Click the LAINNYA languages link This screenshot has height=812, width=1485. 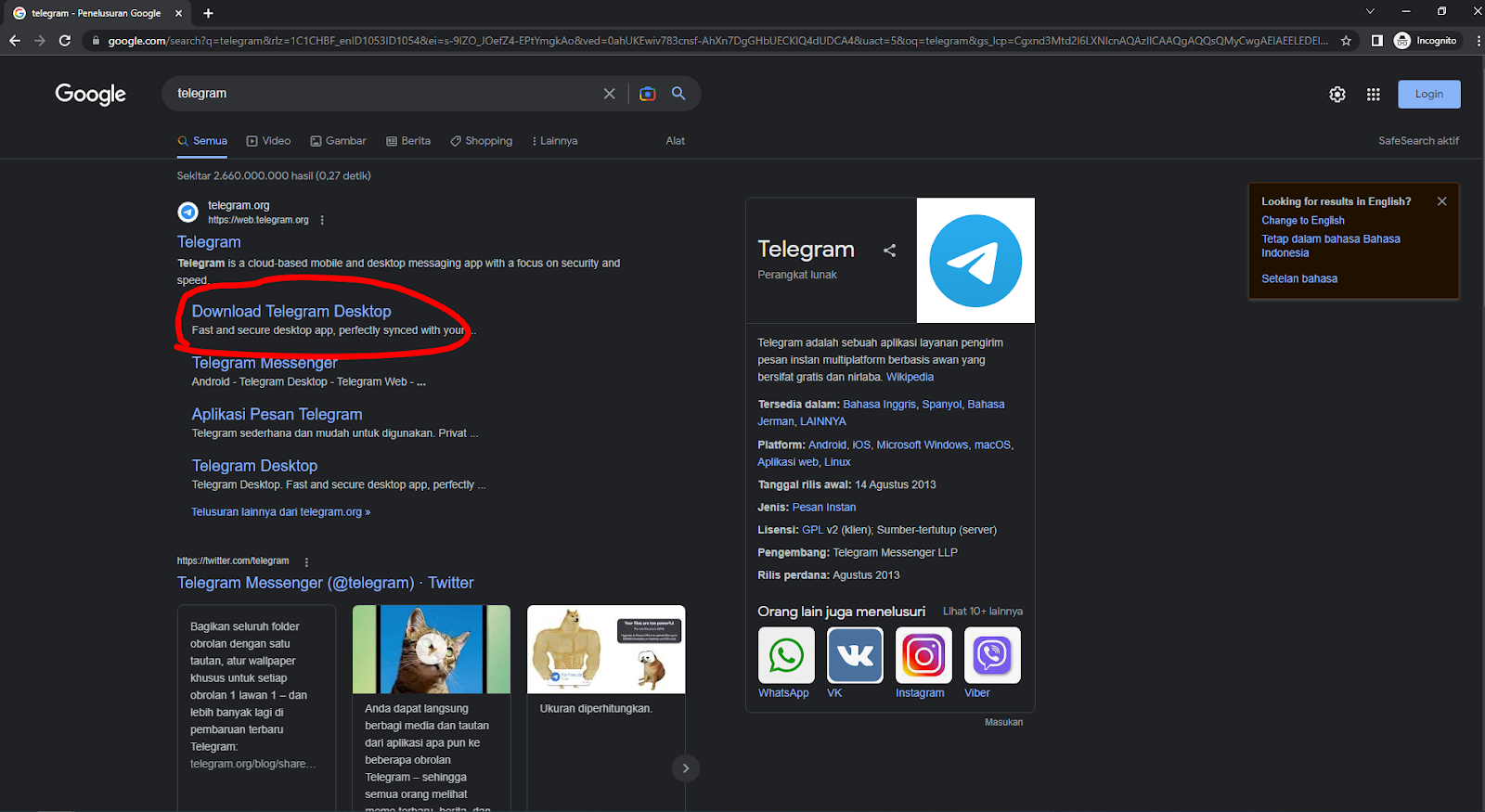(x=822, y=421)
